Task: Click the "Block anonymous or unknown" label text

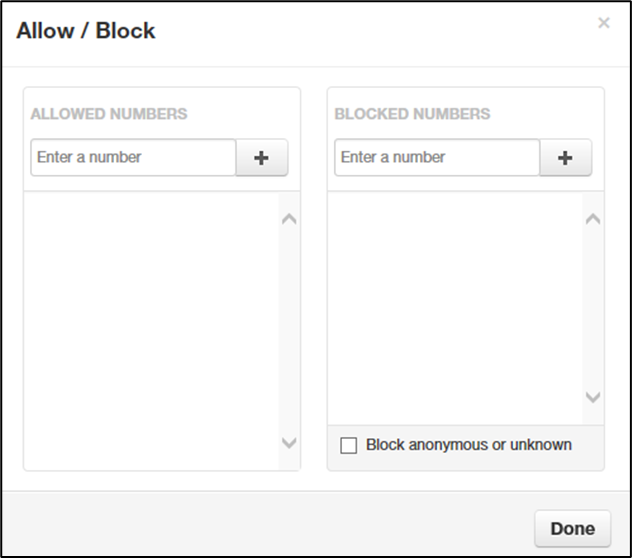Action: (x=469, y=445)
